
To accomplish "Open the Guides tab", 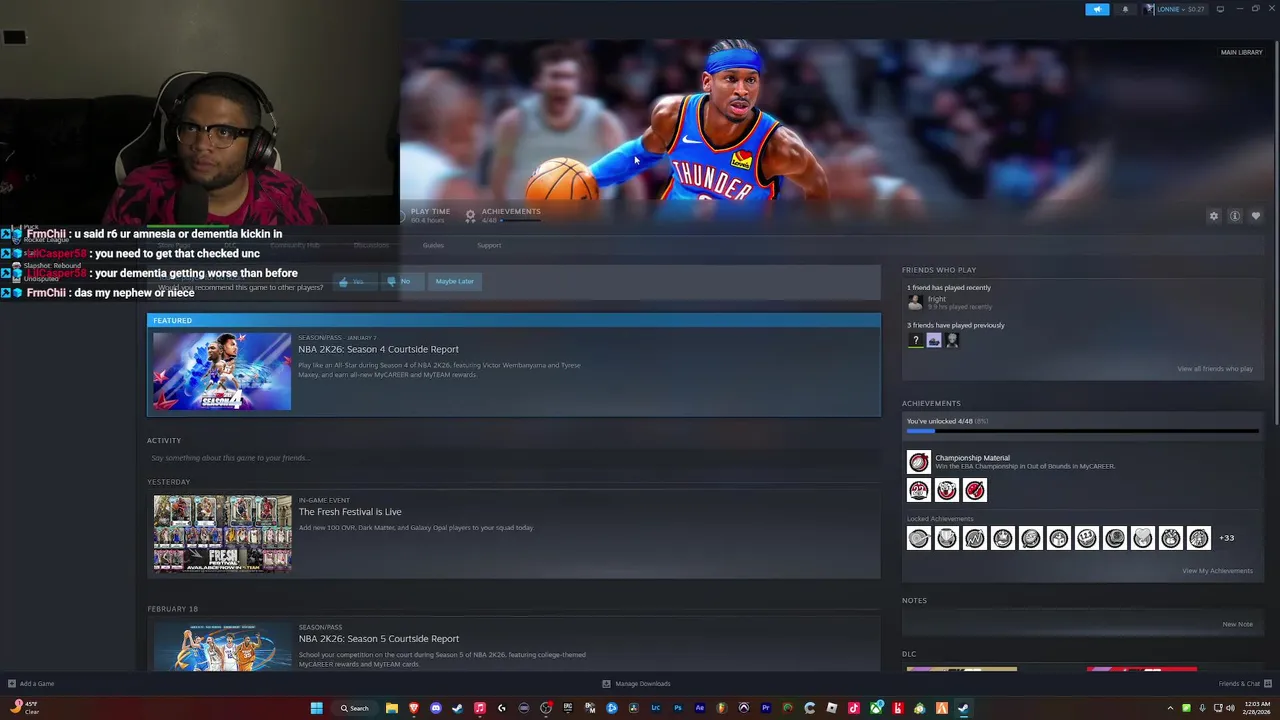I will click(433, 245).
